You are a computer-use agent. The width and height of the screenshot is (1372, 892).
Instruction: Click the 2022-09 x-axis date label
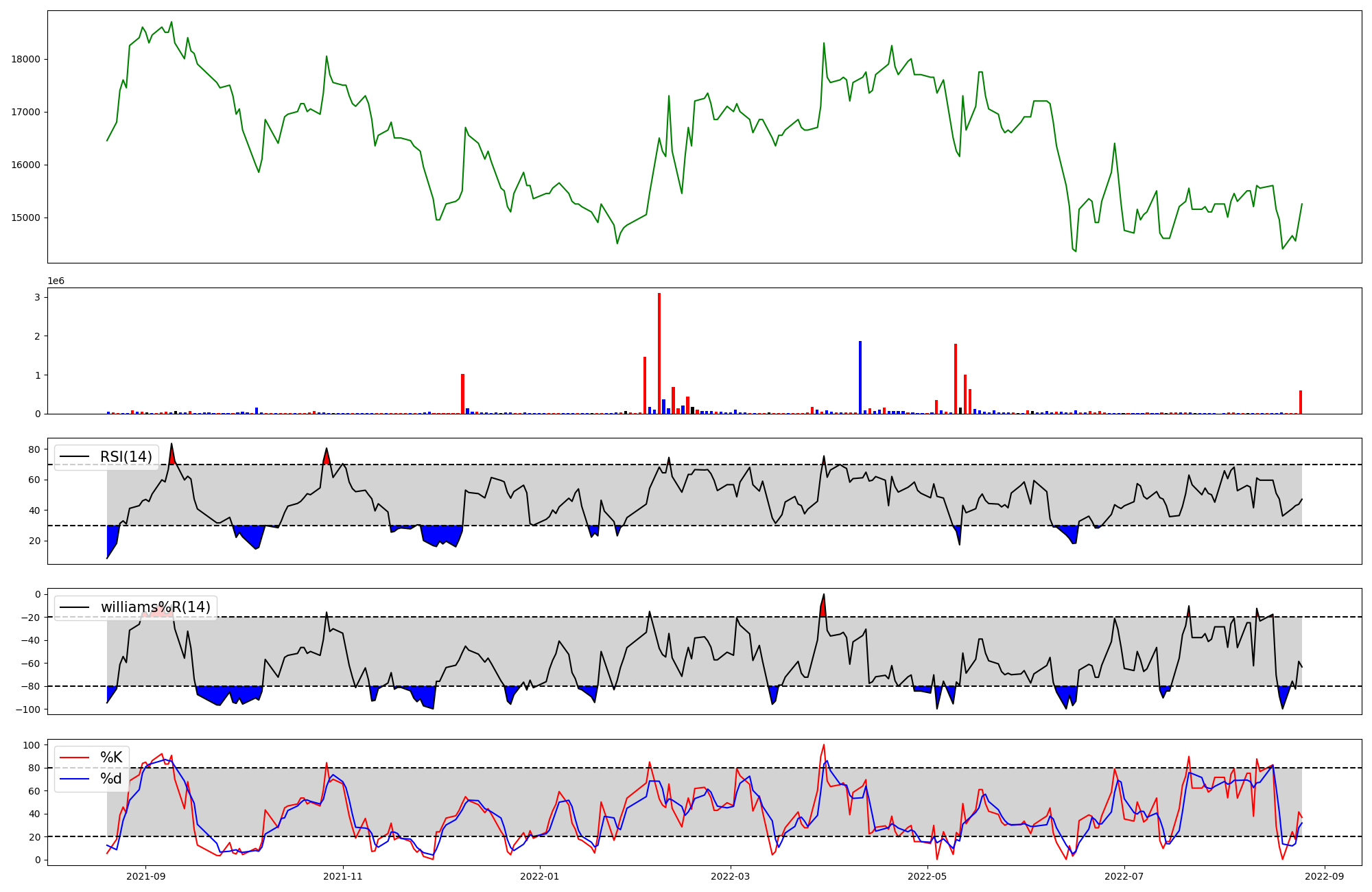click(1324, 876)
